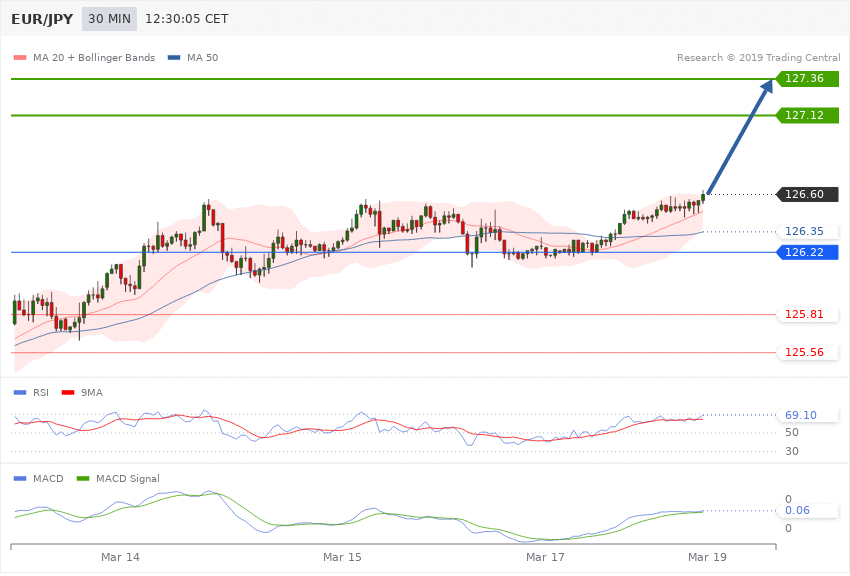Click the MACD legend label

click(48, 478)
